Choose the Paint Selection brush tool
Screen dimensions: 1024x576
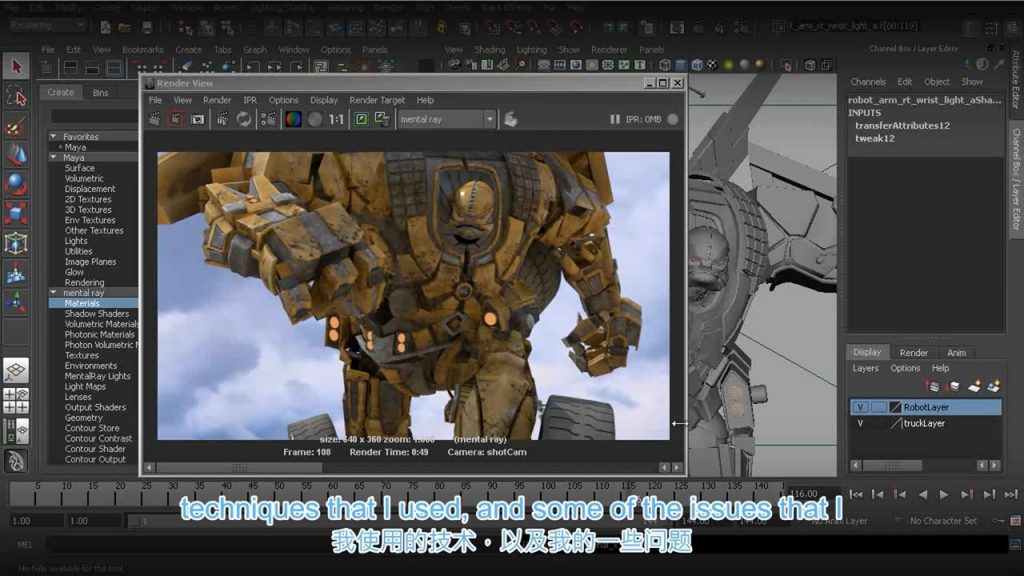(x=16, y=125)
